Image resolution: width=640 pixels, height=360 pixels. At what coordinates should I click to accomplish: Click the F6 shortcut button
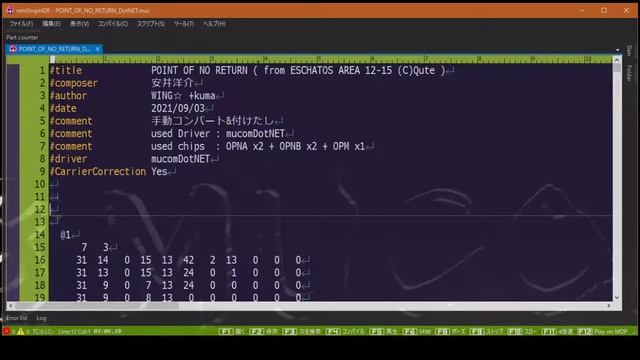click(x=416, y=331)
